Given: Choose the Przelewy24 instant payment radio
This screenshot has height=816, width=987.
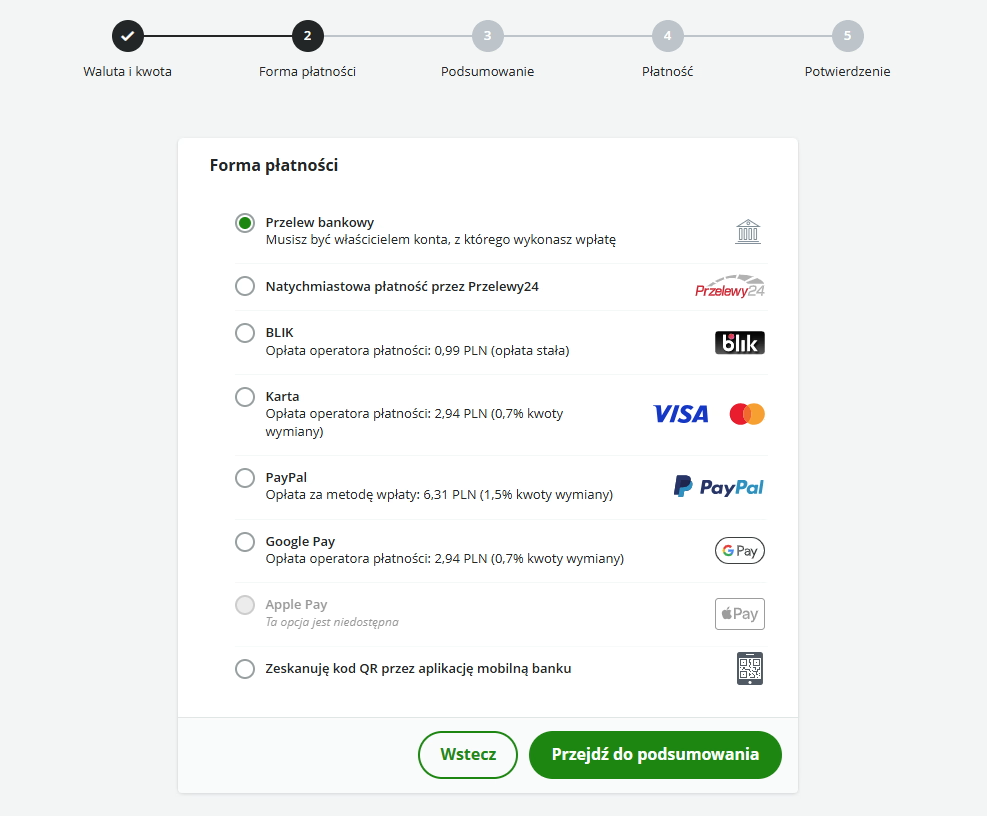Looking at the screenshot, I should coord(245,287).
